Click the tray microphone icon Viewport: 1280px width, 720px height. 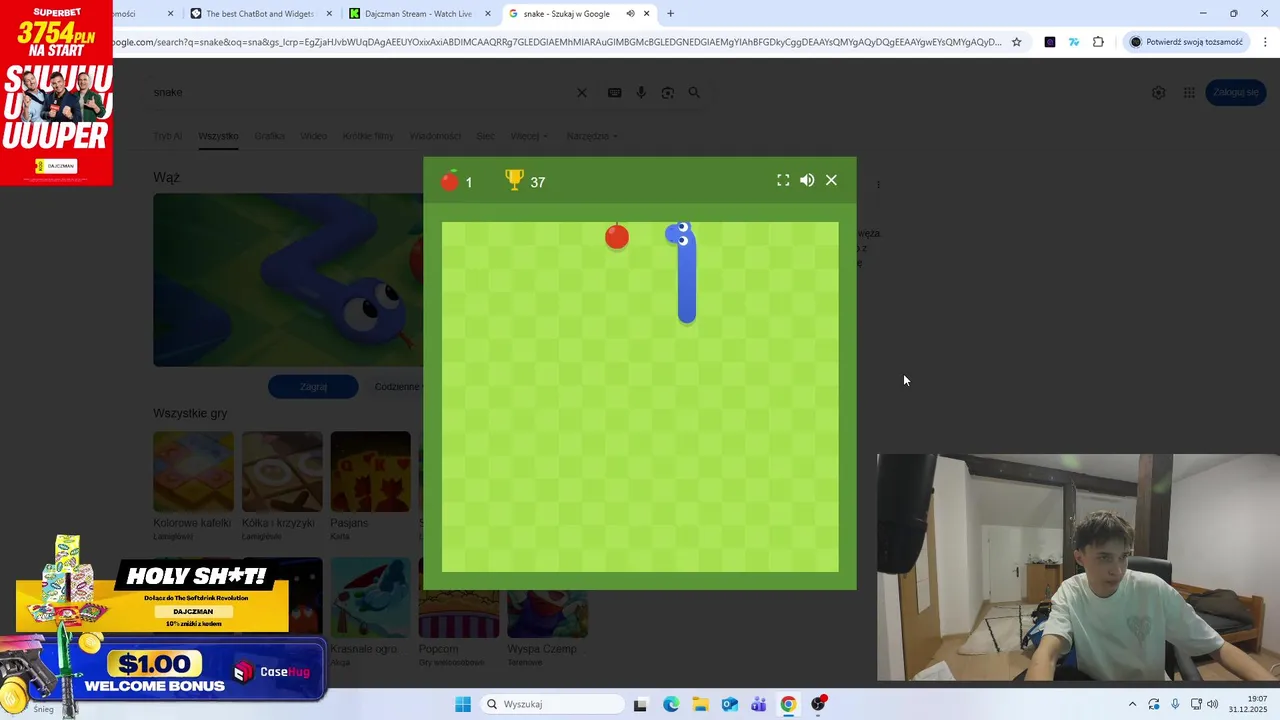click(1175, 704)
